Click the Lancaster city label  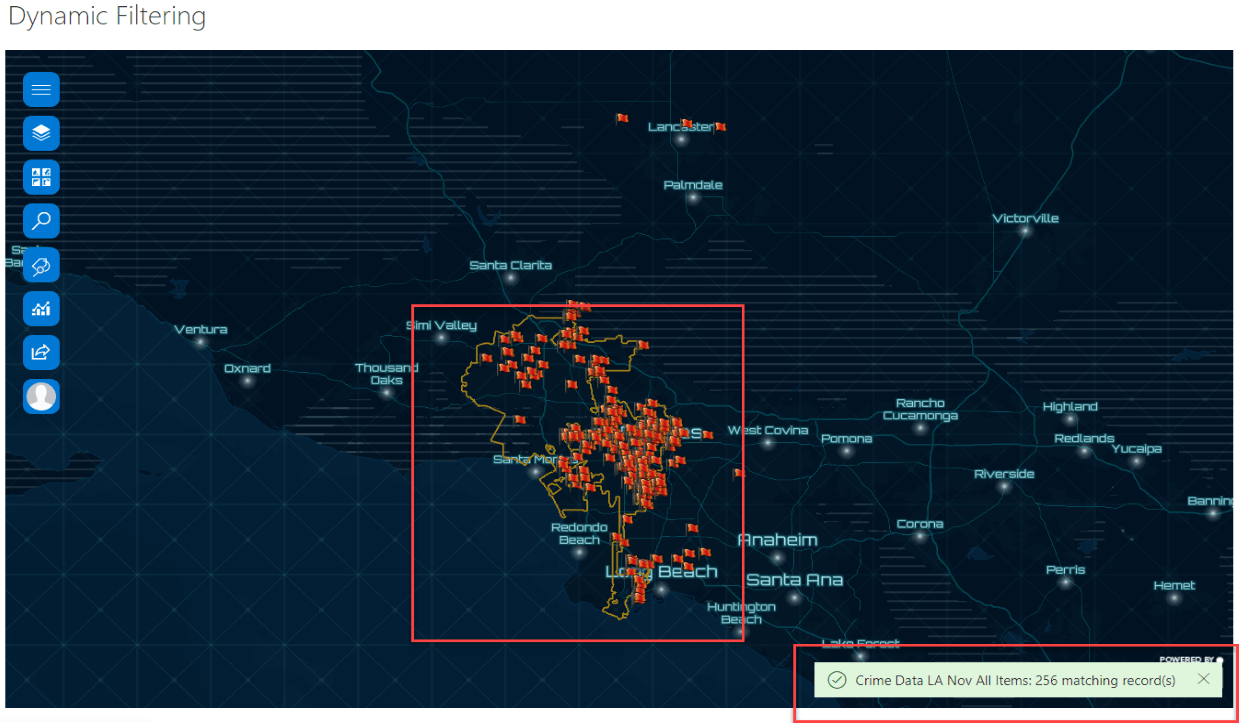[x=680, y=127]
